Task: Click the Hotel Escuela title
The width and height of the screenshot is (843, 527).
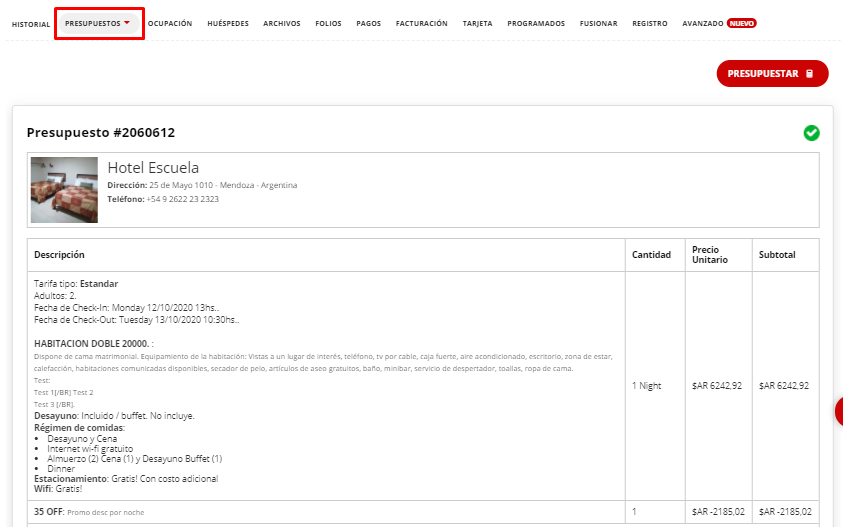Action: pos(153,168)
